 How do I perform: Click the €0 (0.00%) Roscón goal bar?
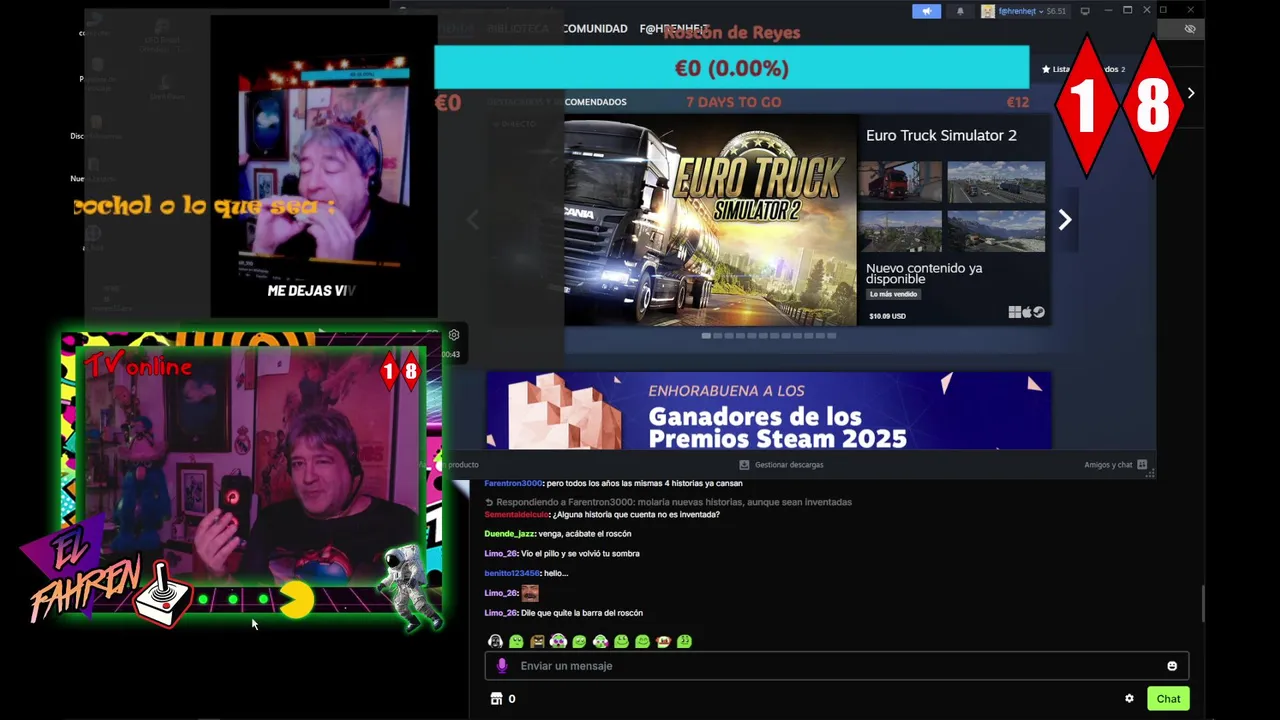(x=731, y=68)
